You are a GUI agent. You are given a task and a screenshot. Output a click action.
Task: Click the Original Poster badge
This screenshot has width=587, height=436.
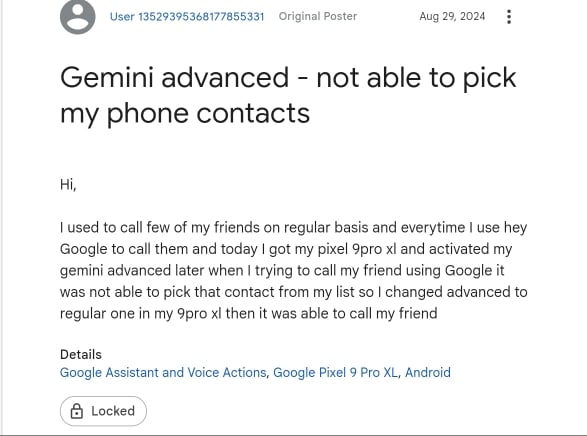click(318, 16)
